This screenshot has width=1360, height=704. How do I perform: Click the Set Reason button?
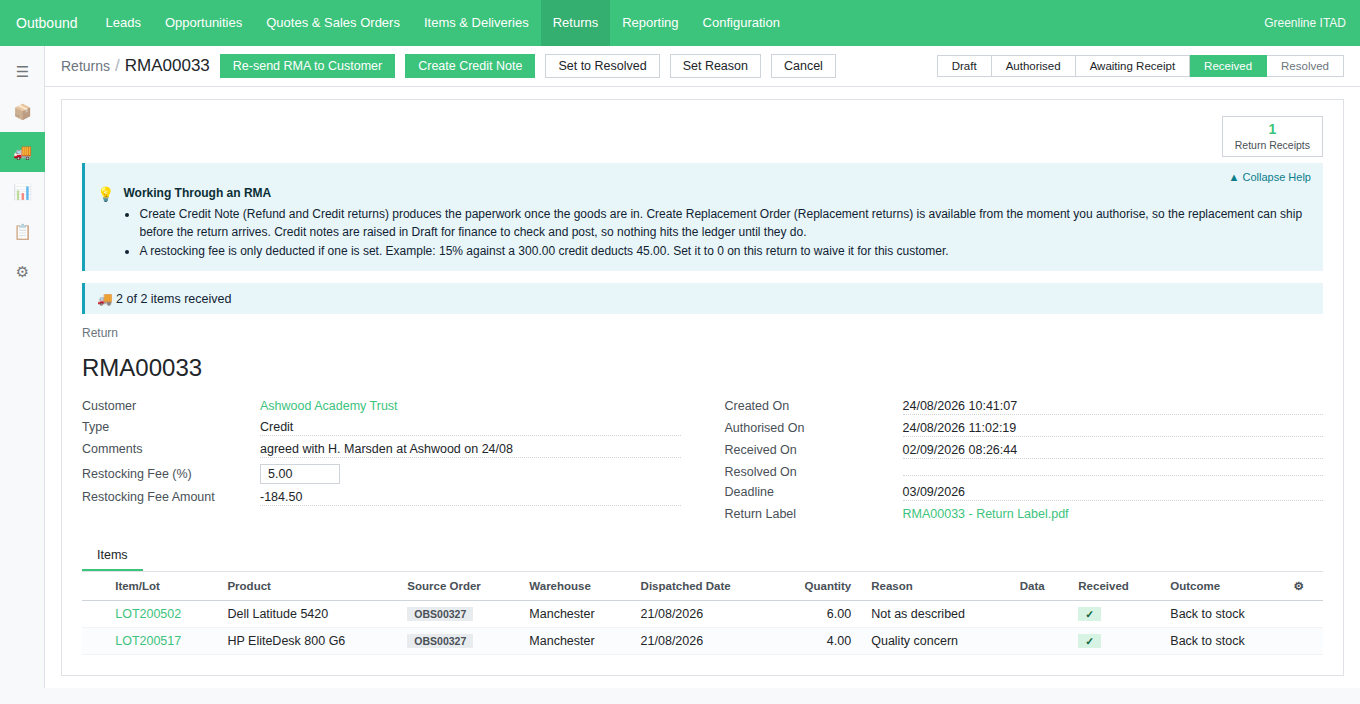coord(715,66)
